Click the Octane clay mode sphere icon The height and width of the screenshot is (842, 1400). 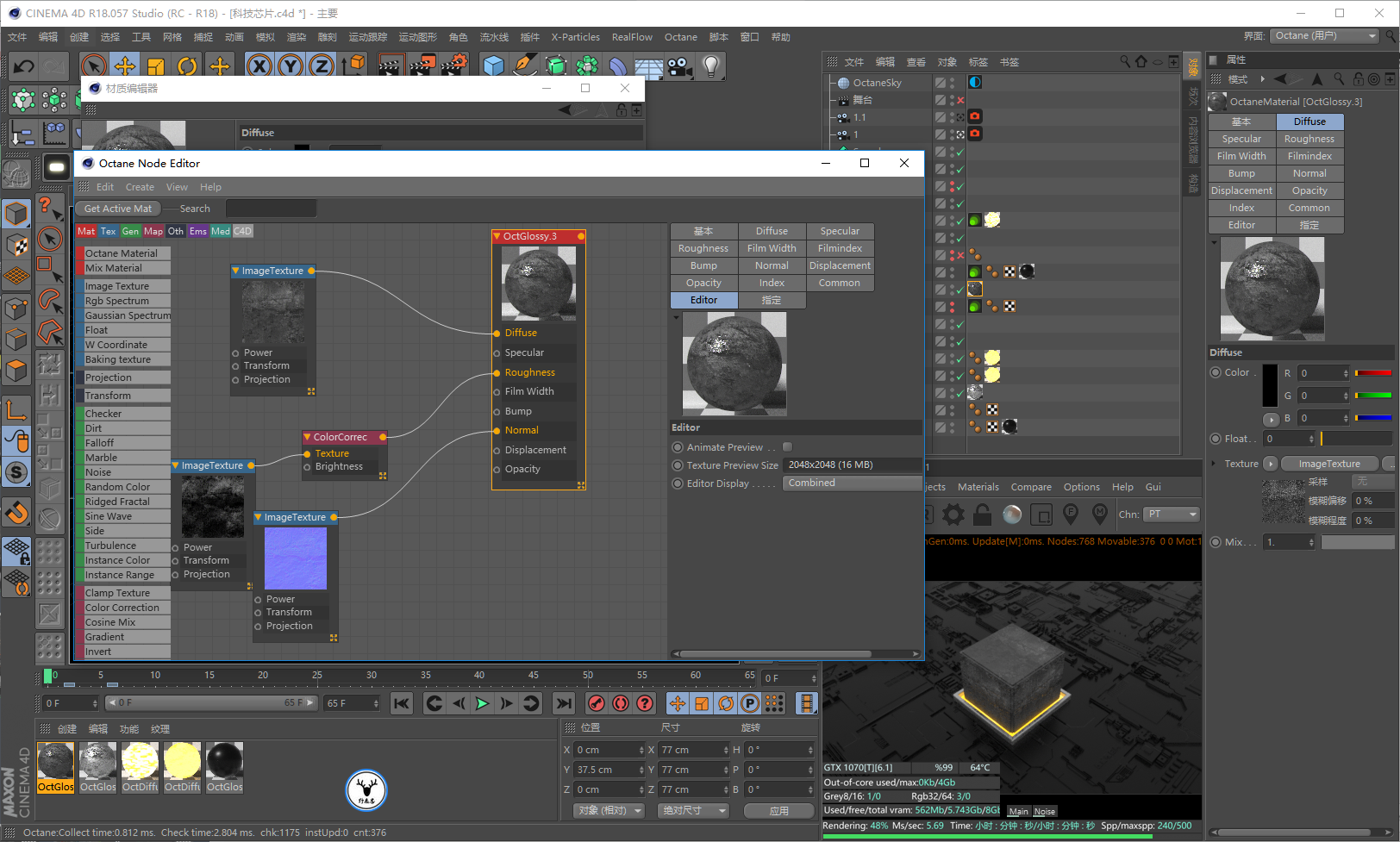coord(1012,515)
